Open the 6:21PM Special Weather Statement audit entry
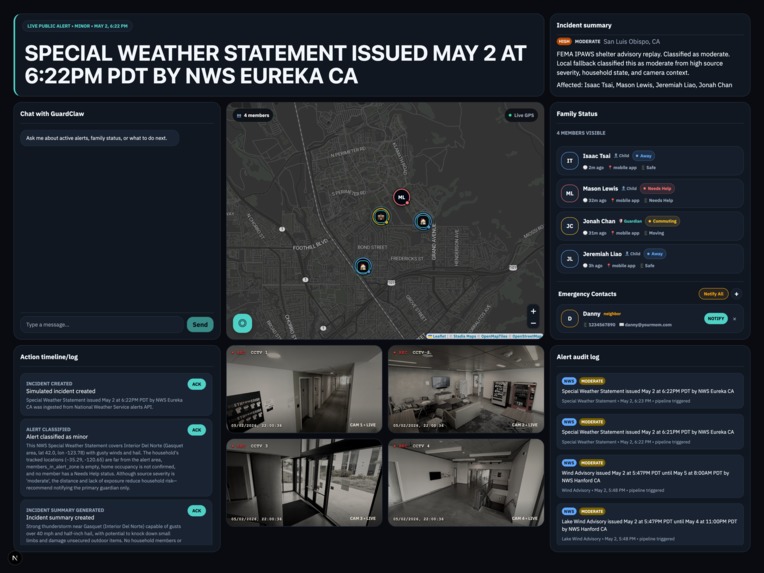 coord(650,432)
